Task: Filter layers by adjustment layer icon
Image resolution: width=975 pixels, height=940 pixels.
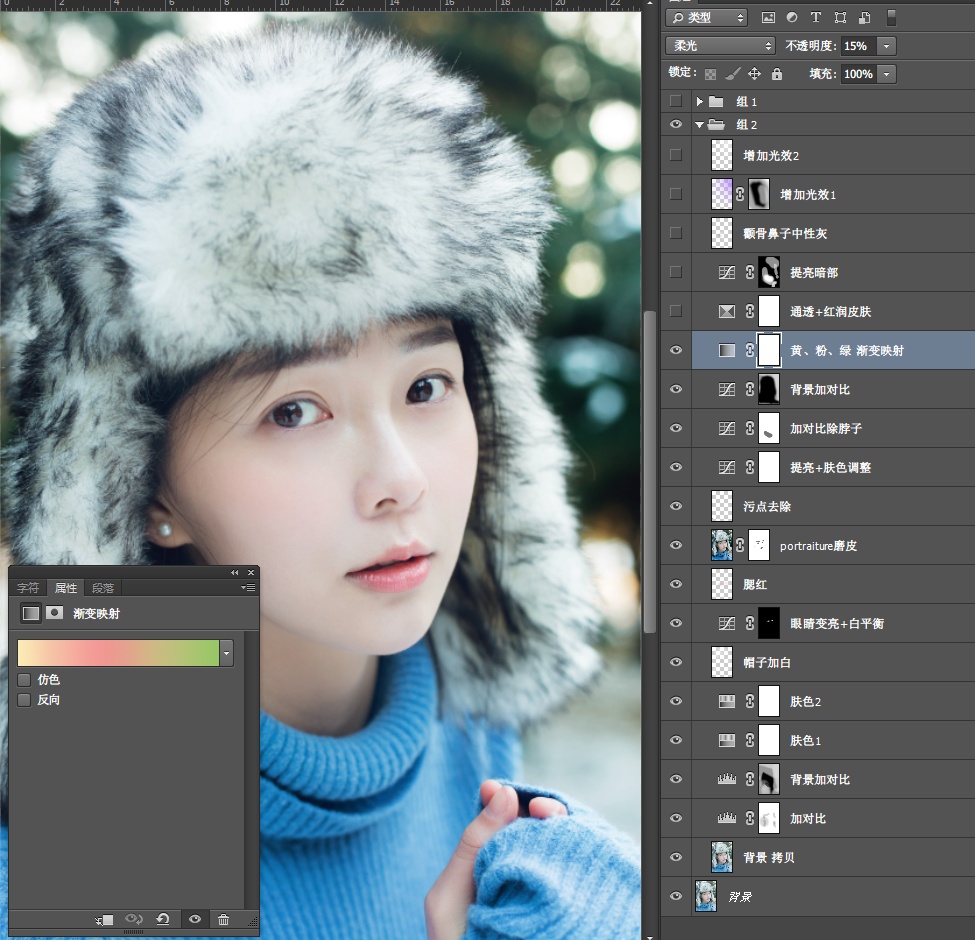Action: pos(792,17)
